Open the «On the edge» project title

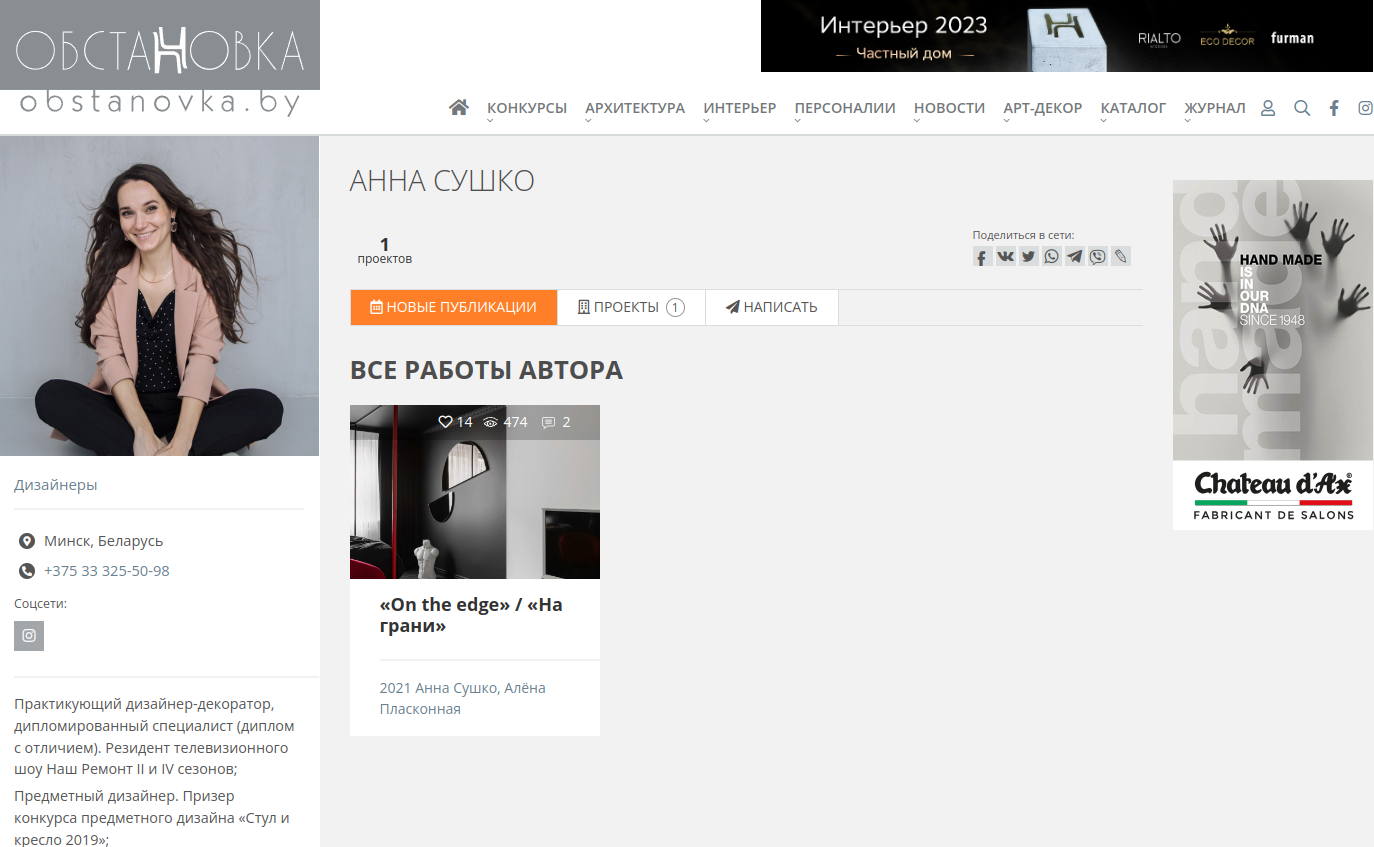coord(471,615)
